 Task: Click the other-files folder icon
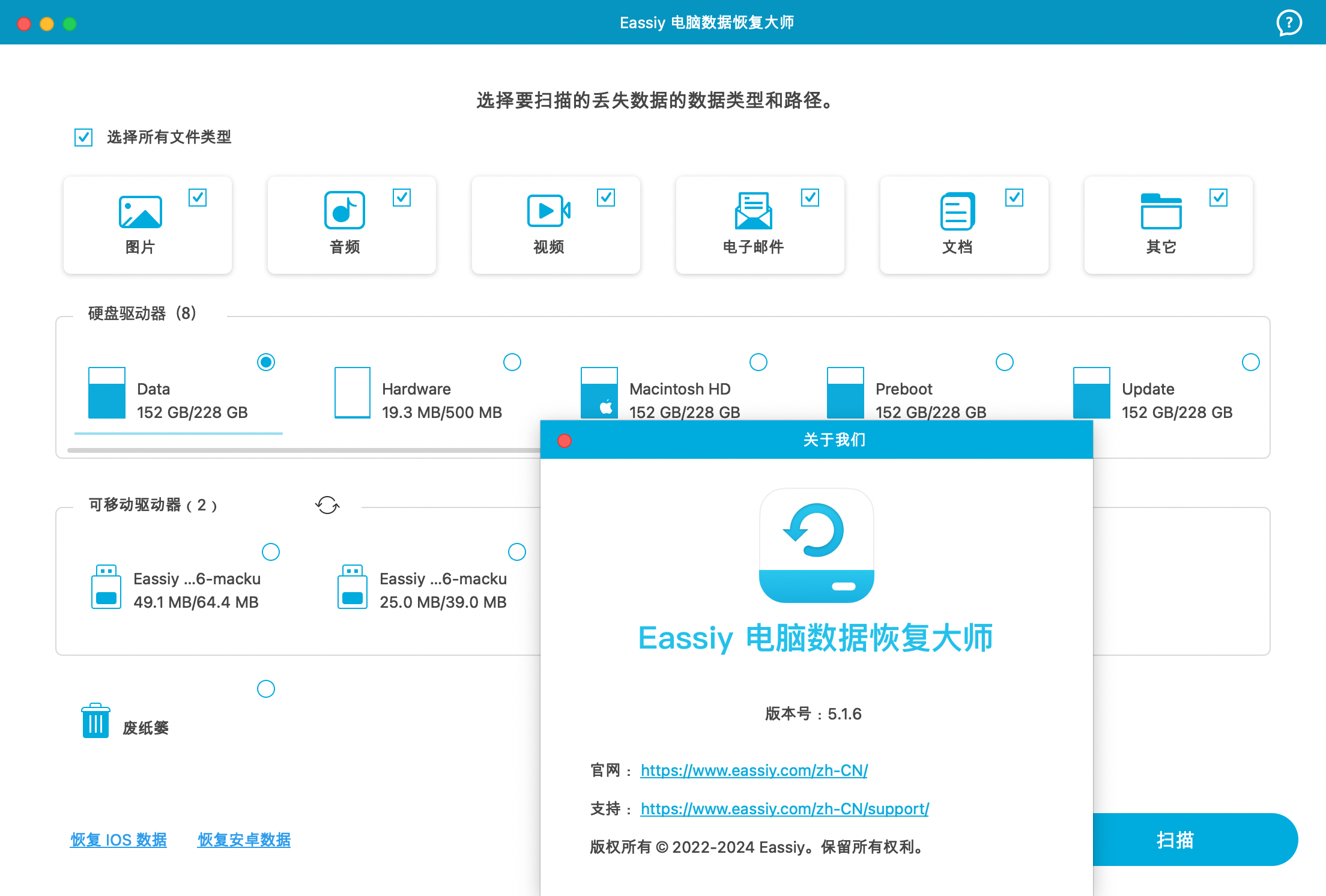1161,211
